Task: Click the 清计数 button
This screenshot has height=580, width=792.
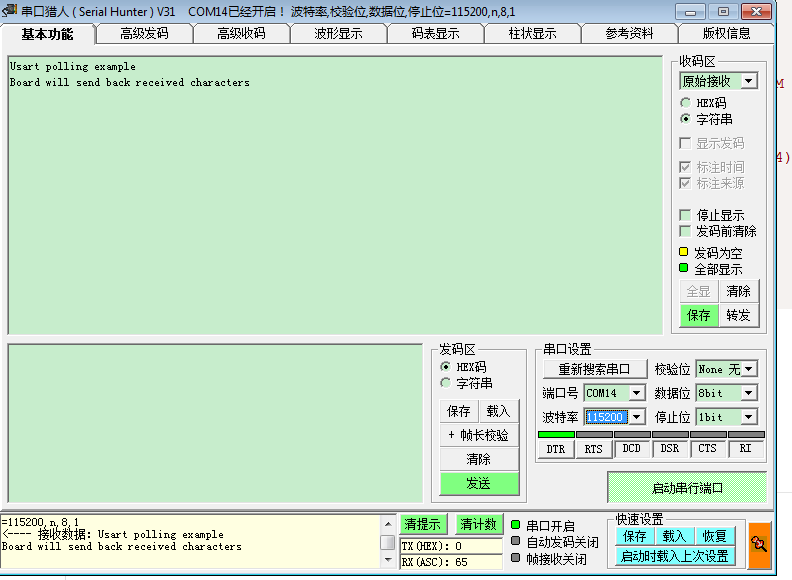Action: pos(479,525)
